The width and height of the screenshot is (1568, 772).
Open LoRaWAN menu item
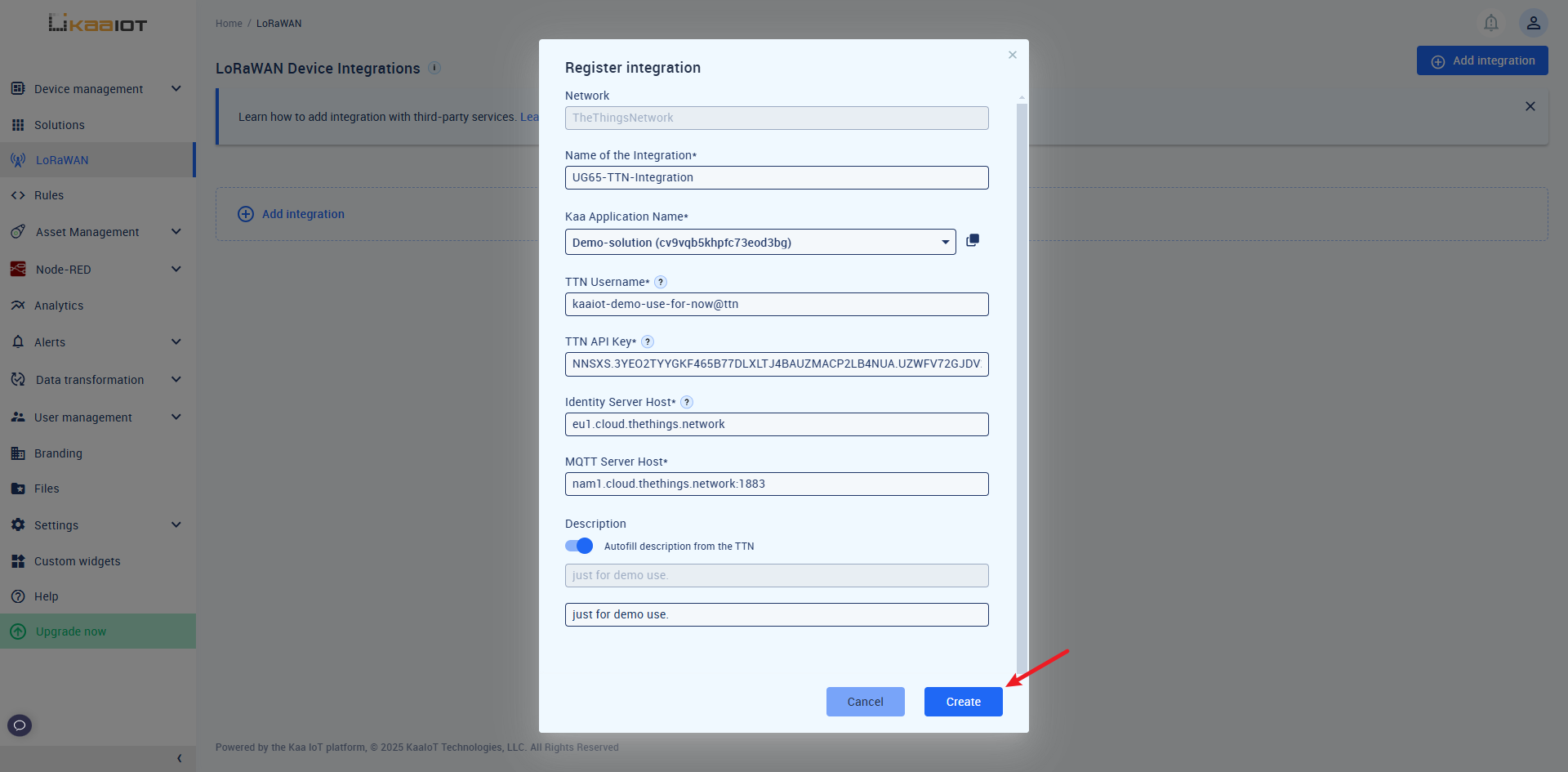tap(98, 160)
